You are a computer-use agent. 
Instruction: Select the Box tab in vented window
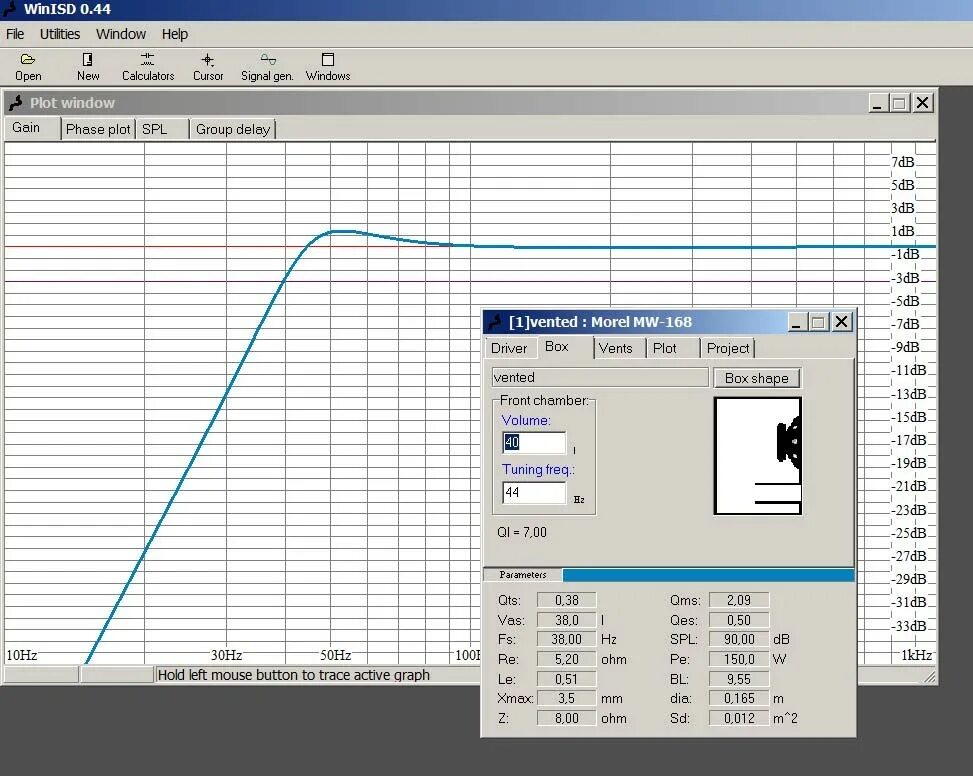[x=565, y=347]
